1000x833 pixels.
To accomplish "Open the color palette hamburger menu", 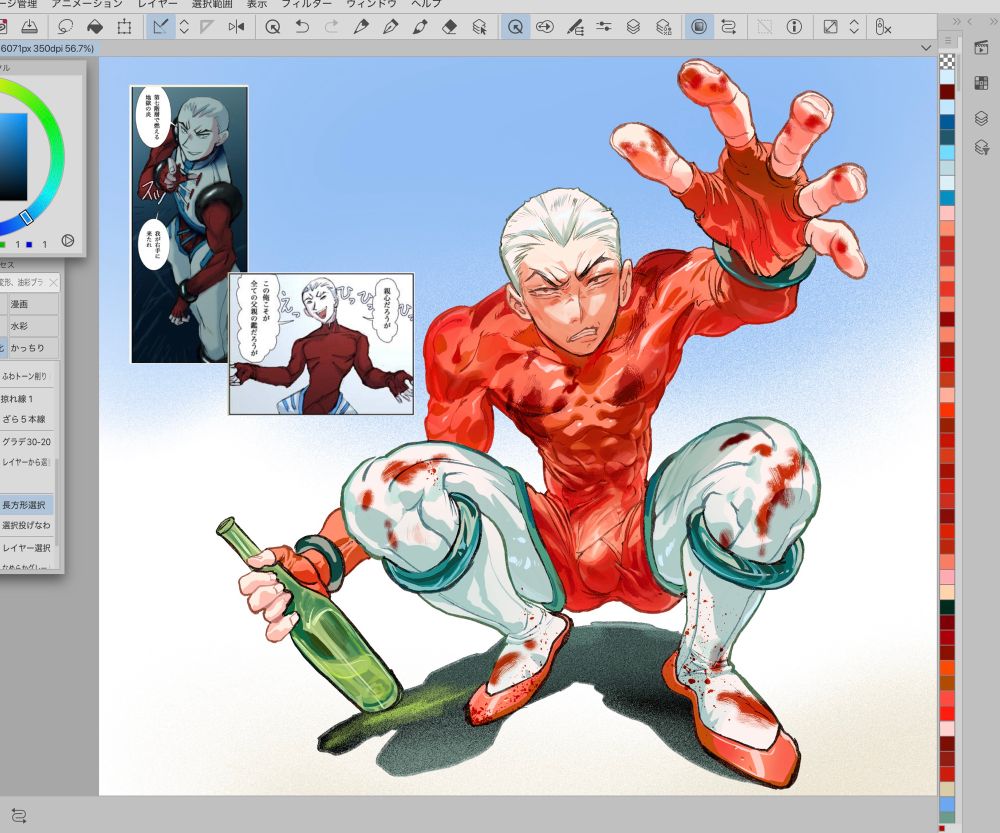I will pos(948,41).
